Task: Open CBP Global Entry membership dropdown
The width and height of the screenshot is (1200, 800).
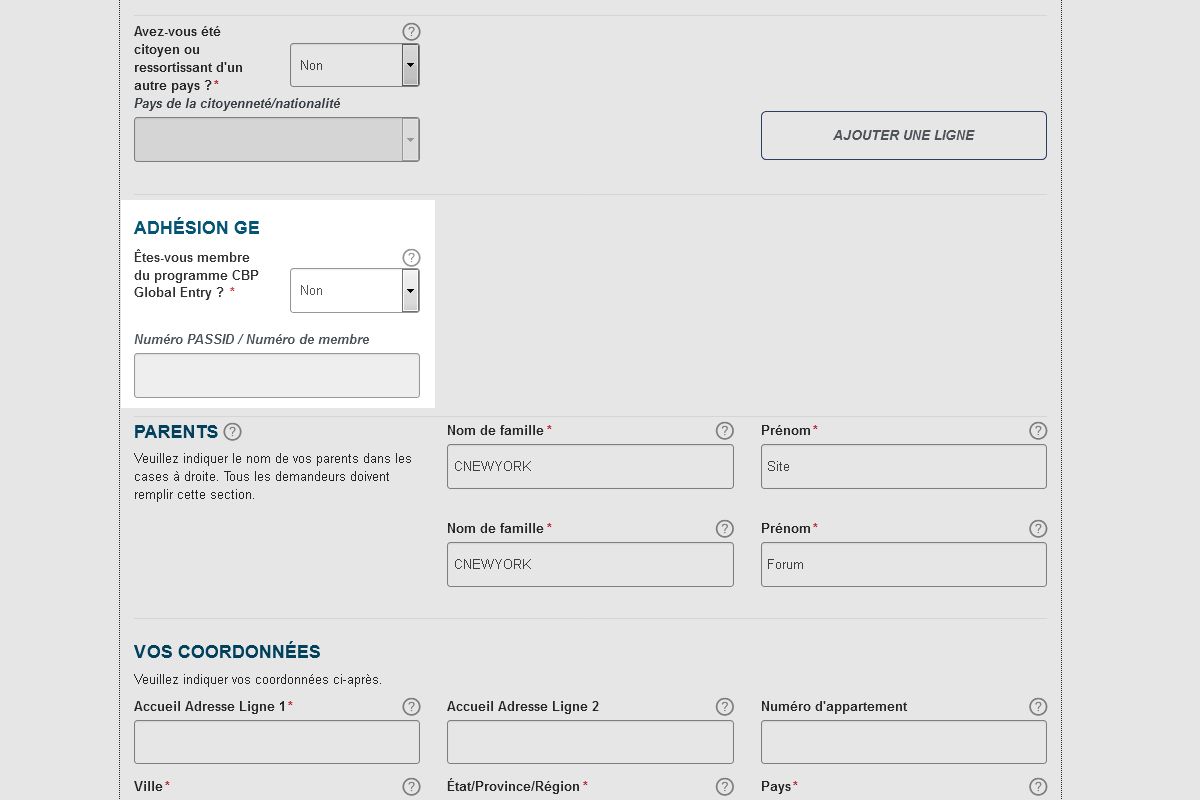Action: pyautogui.click(x=354, y=291)
